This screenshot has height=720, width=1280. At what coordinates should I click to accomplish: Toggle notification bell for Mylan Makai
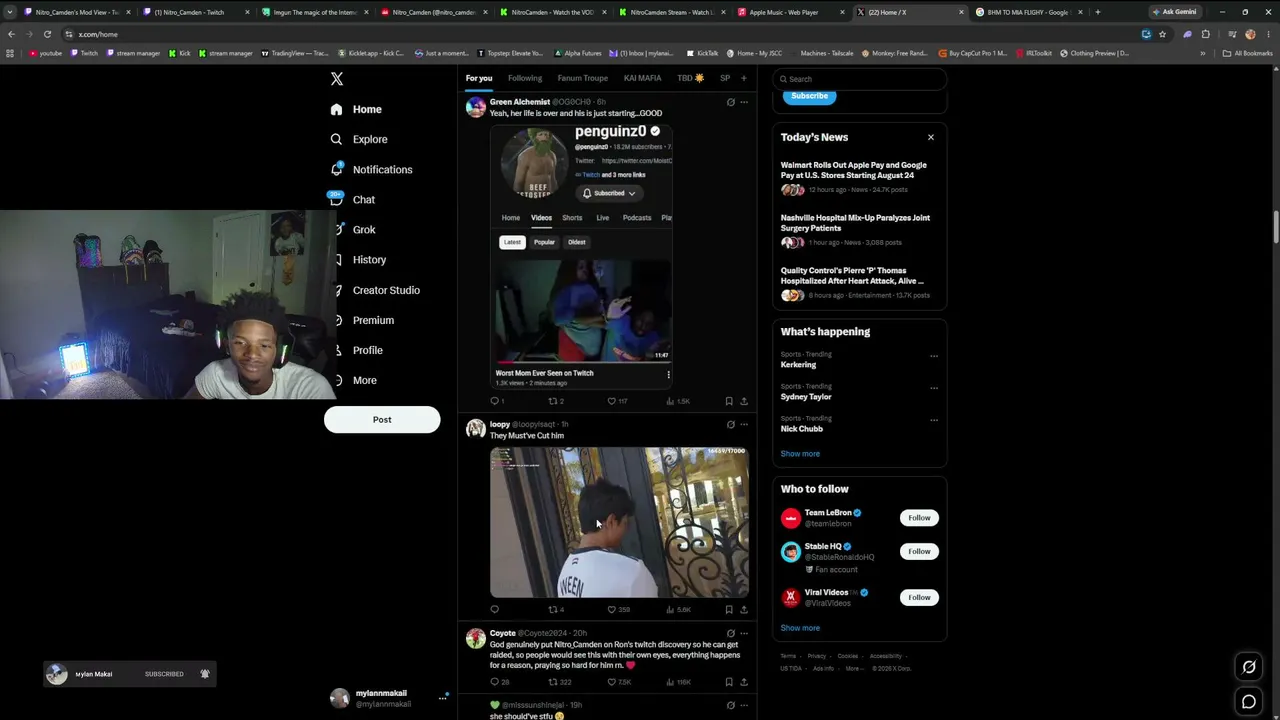pyautogui.click(x=205, y=674)
